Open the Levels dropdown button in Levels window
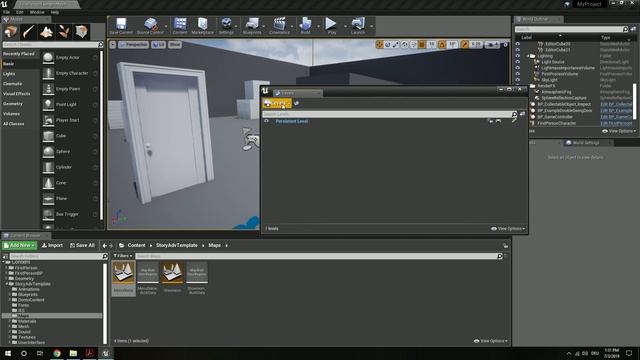The width and height of the screenshot is (640, 360). (277, 103)
